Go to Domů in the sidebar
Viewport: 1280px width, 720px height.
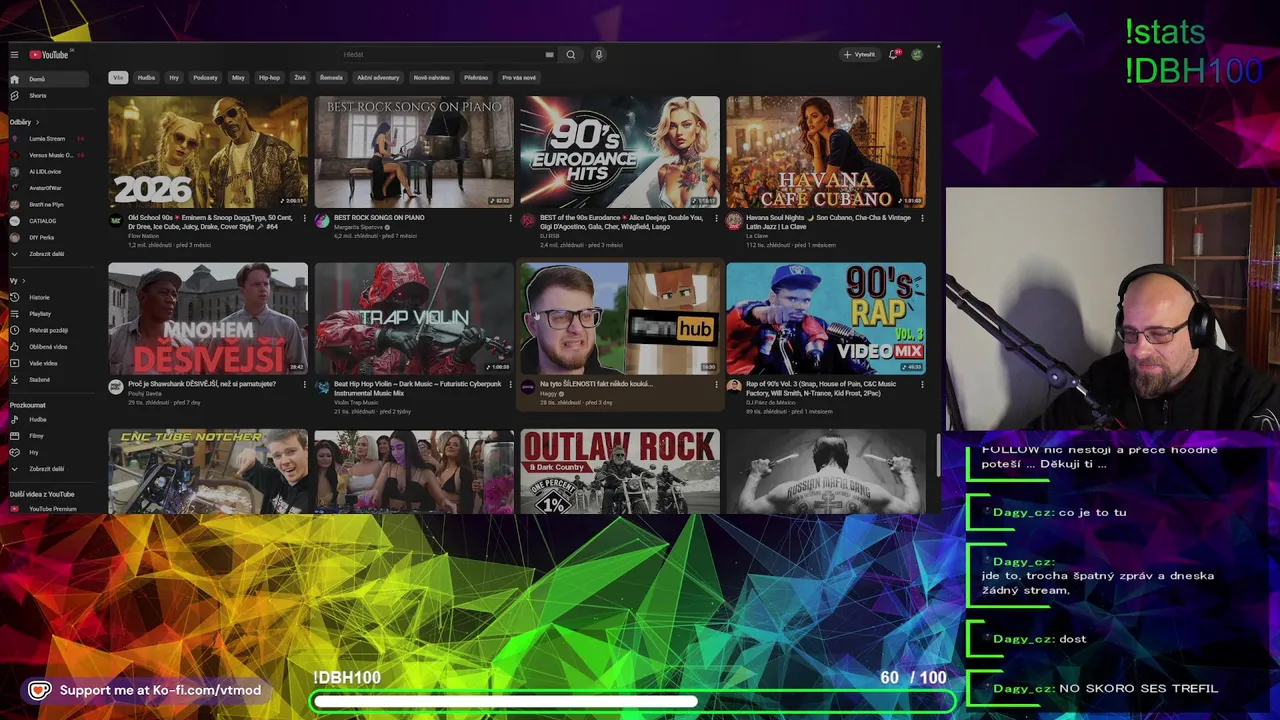pos(49,79)
